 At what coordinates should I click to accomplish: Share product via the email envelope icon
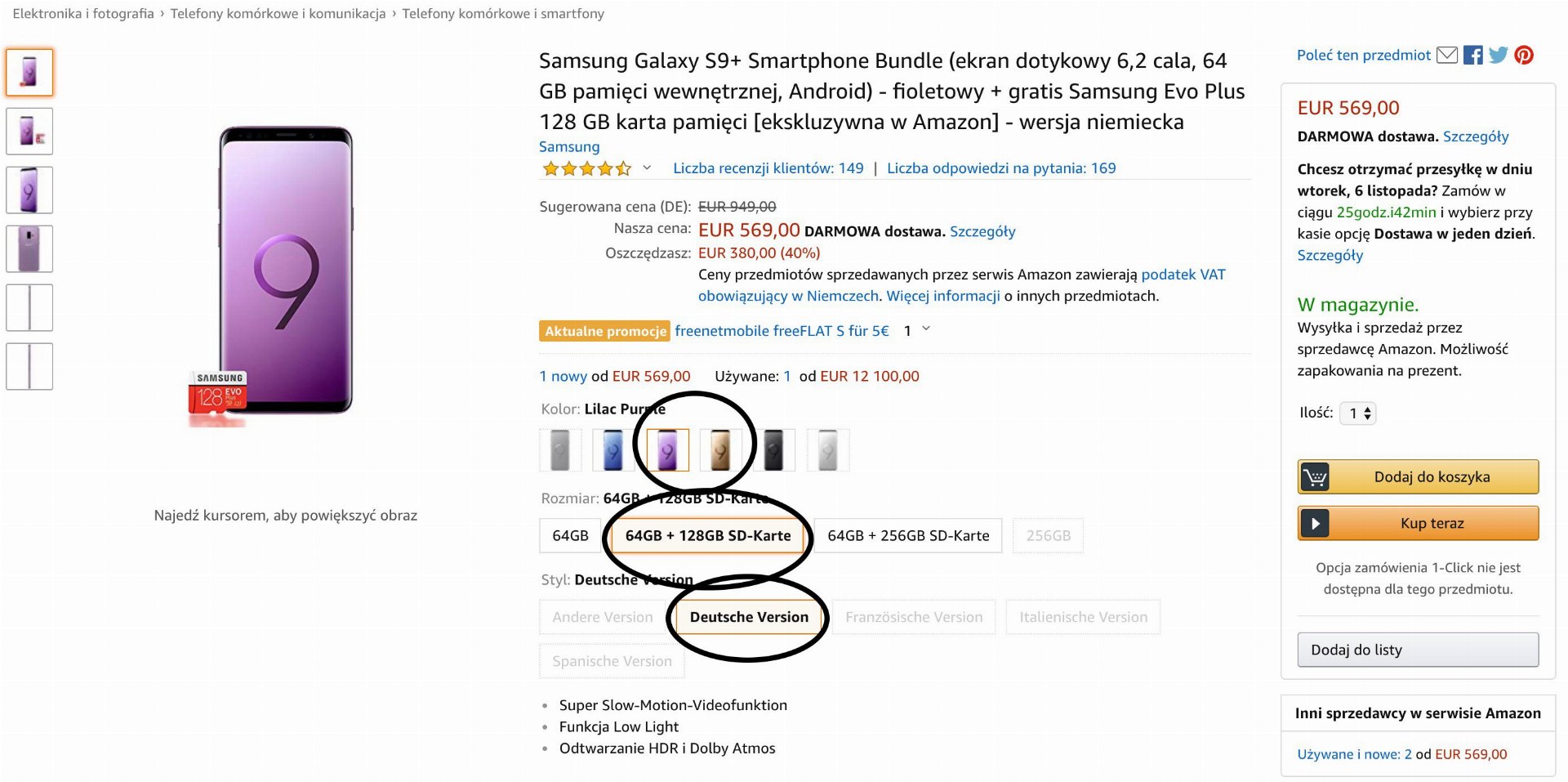pyautogui.click(x=1446, y=55)
